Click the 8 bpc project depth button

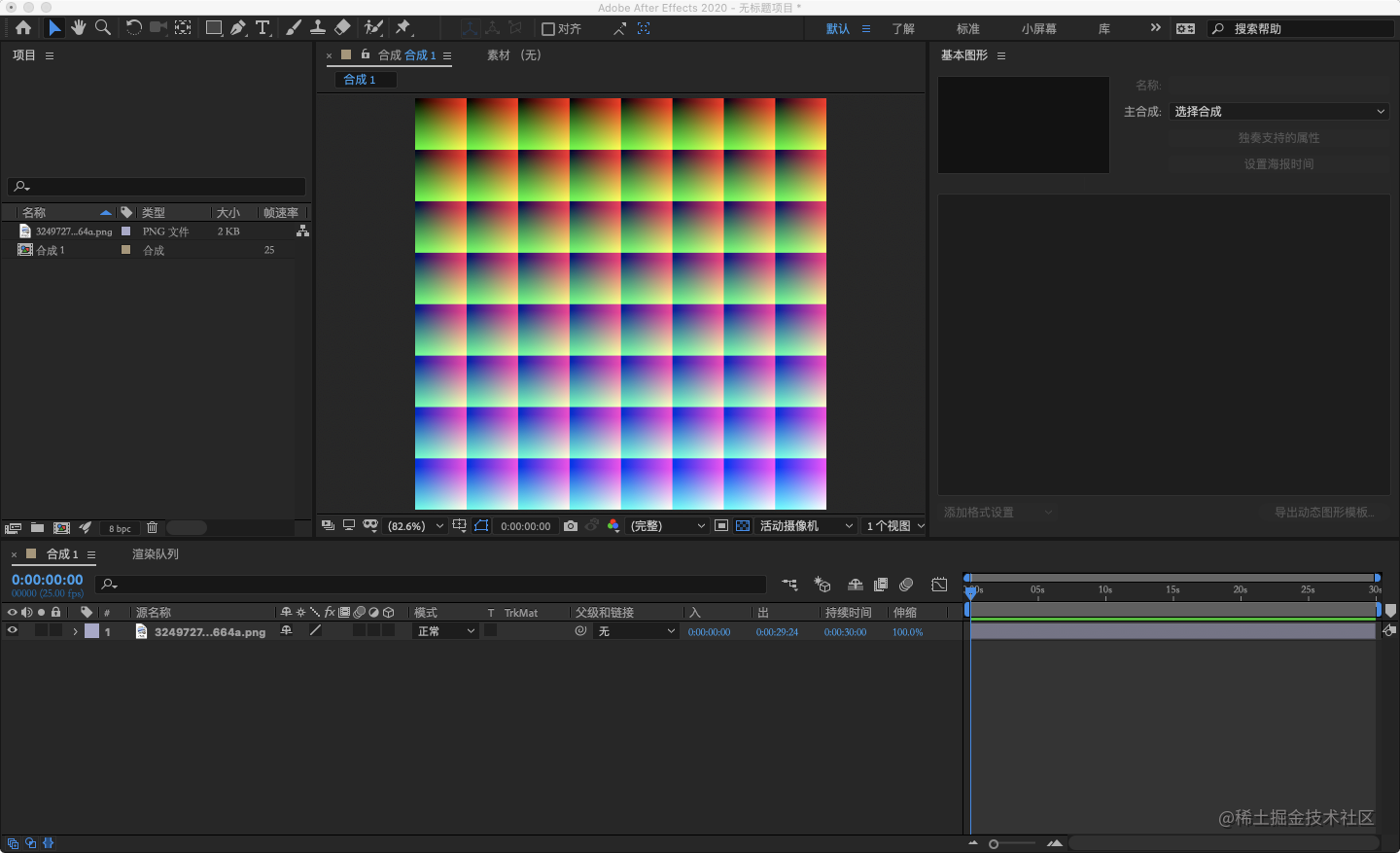point(119,527)
